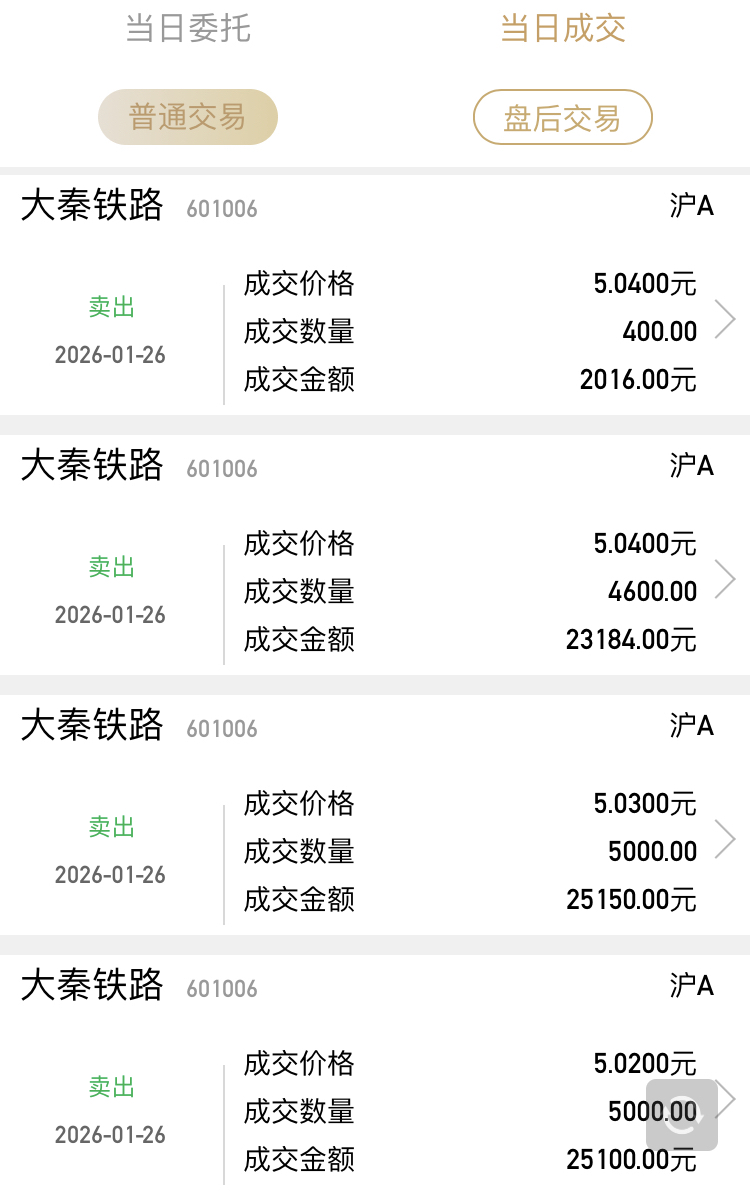
Task: Tap the floating refresh icon
Action: [682, 1115]
